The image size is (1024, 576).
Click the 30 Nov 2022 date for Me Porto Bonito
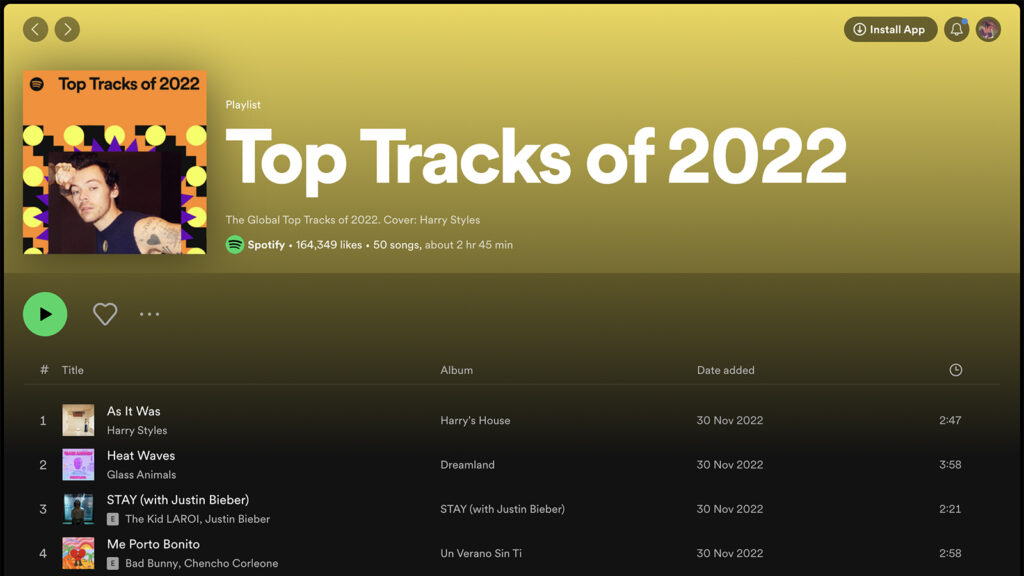(x=729, y=554)
